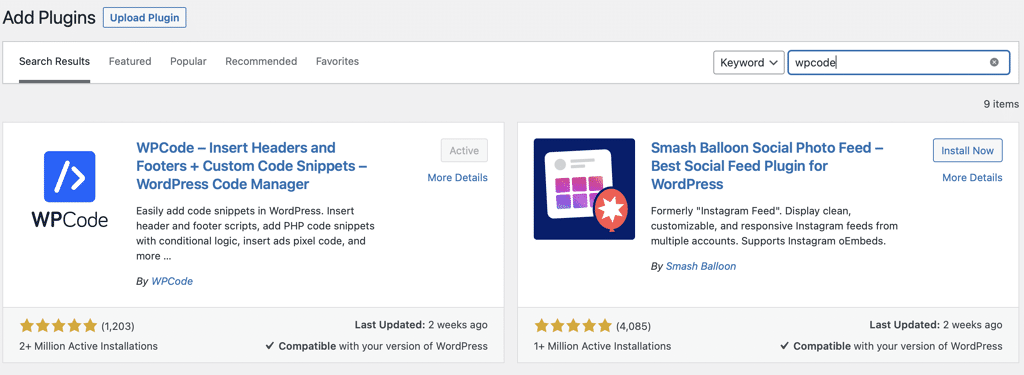Open the Keyword search type dropdown
This screenshot has height=375, width=1024.
(748, 63)
